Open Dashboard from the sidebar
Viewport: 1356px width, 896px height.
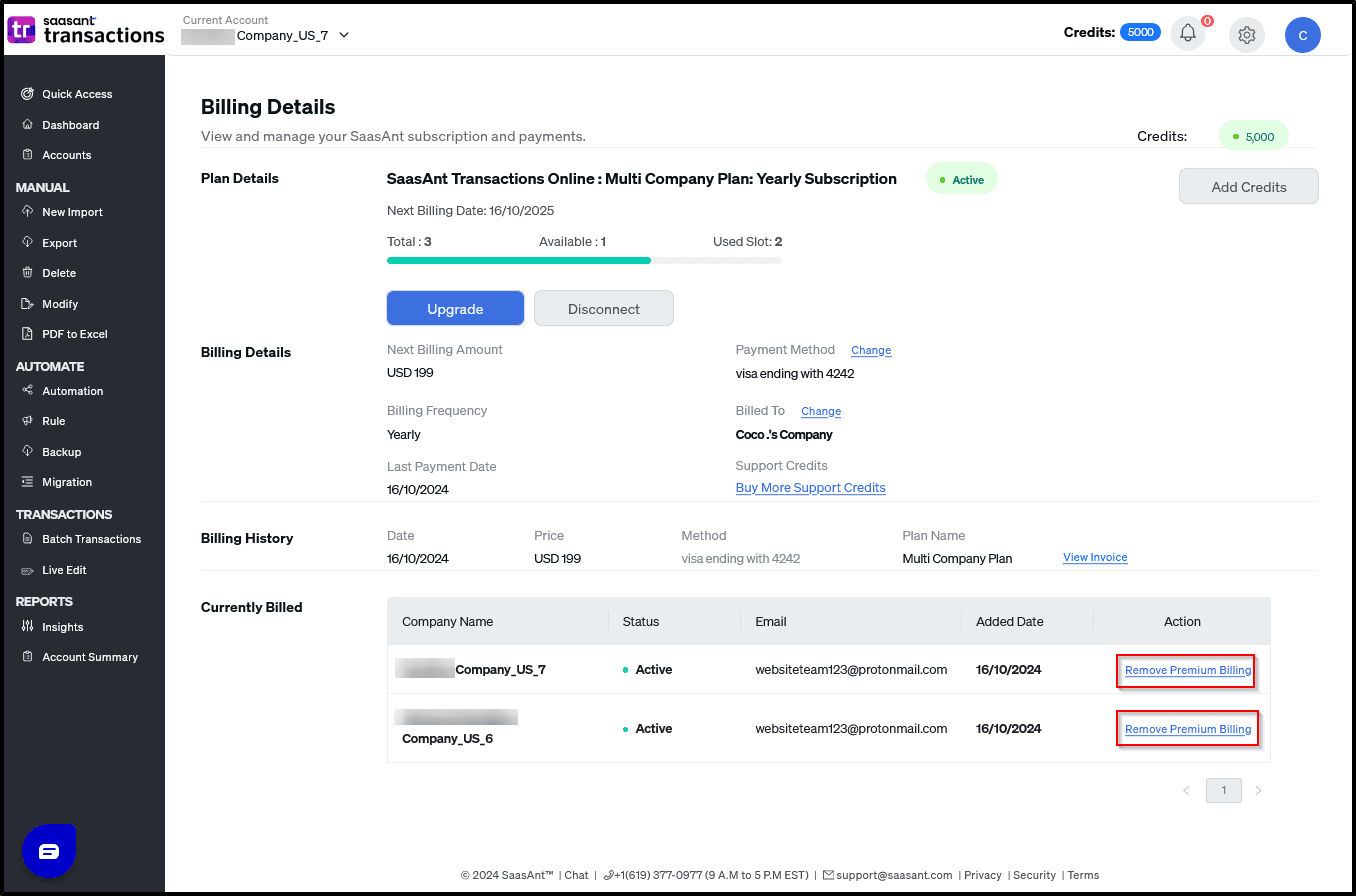pyautogui.click(x=70, y=125)
